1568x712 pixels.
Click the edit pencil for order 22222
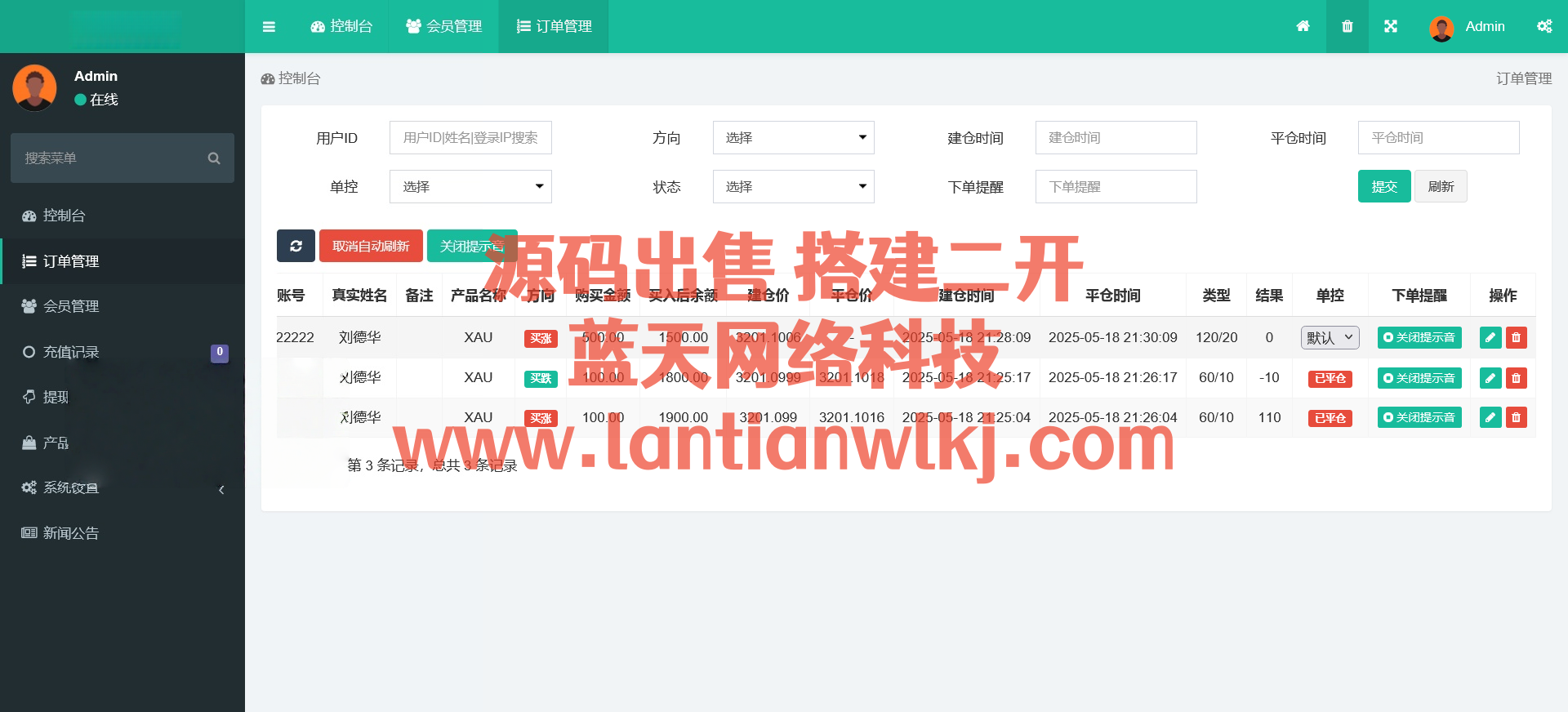point(1490,338)
